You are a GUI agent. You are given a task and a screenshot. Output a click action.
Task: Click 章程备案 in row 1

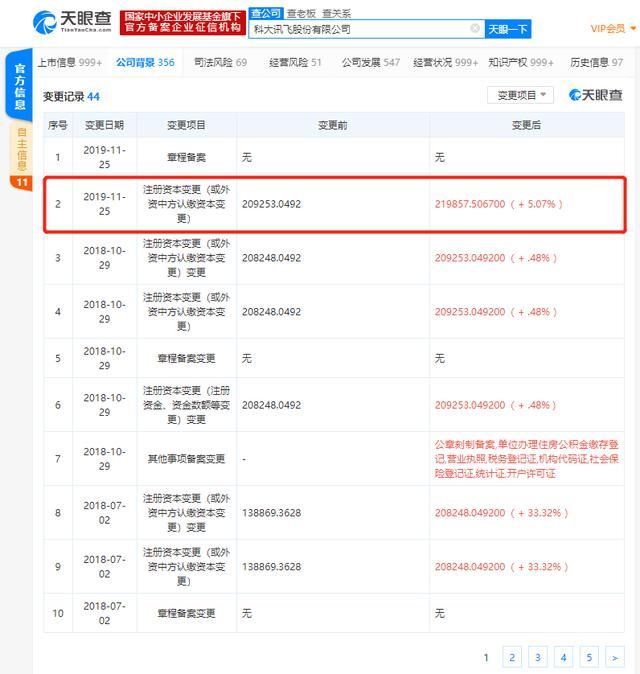click(187, 157)
